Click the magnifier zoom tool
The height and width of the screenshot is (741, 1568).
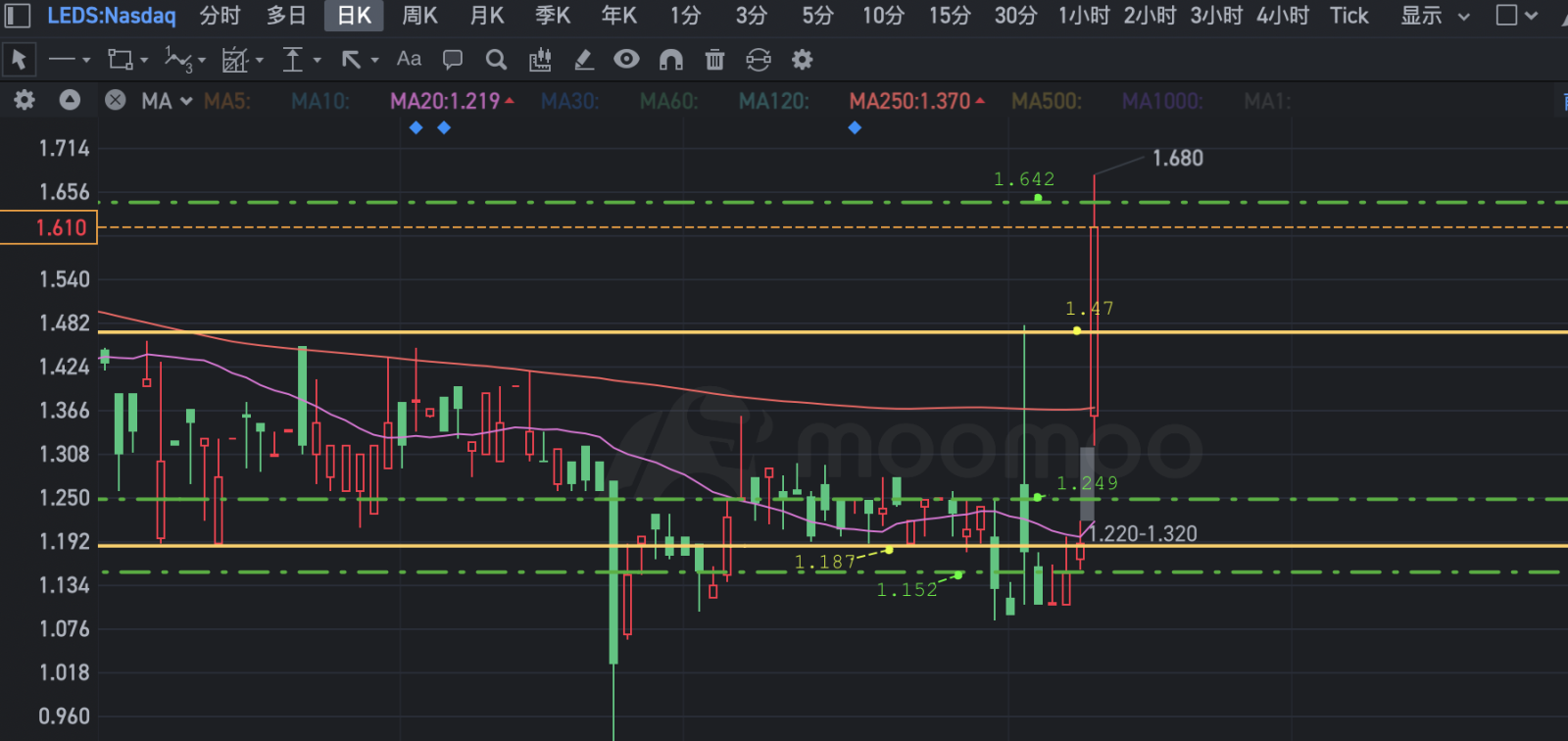point(496,60)
